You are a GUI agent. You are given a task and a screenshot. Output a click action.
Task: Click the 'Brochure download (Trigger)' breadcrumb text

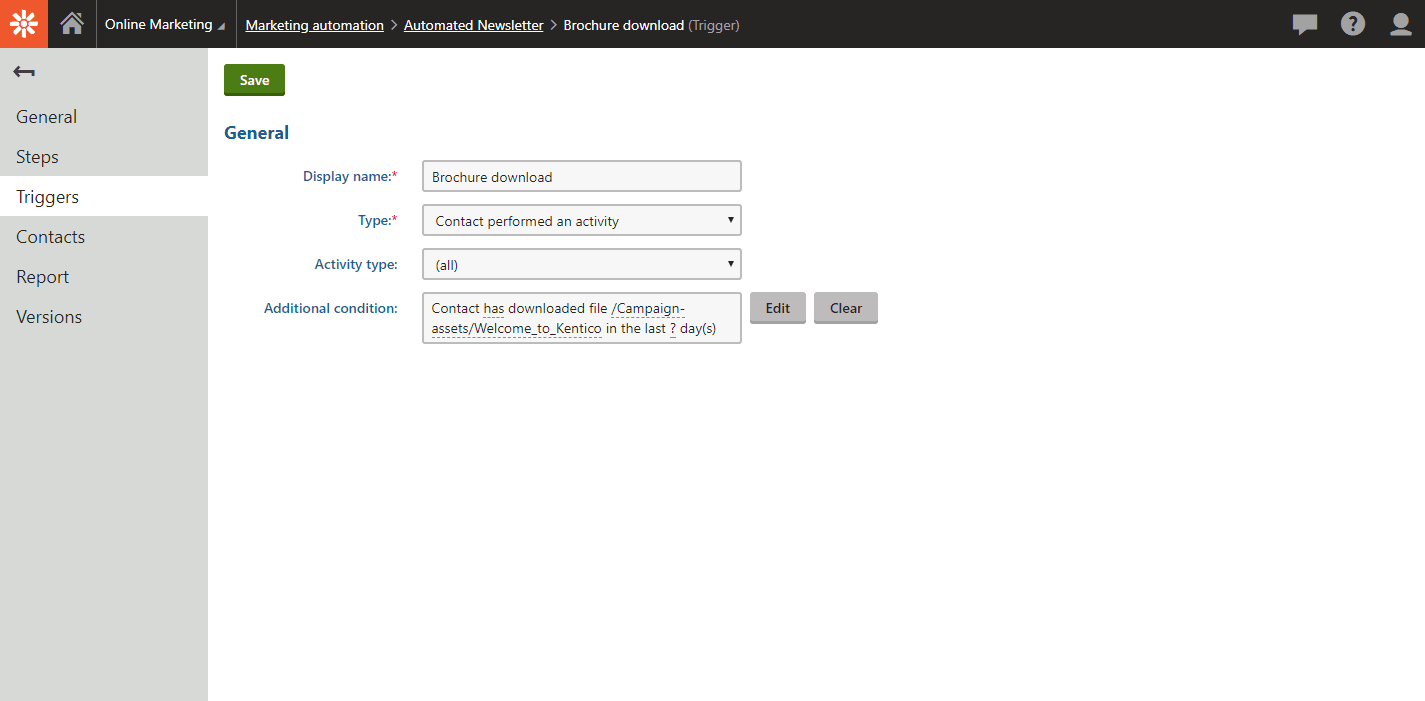(x=652, y=25)
